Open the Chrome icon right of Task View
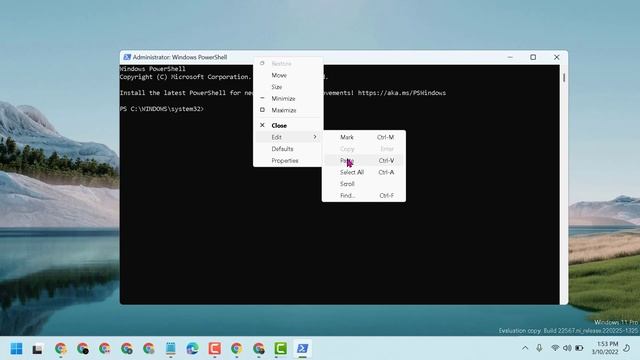Screen dimensions: 640x360 (61, 349)
